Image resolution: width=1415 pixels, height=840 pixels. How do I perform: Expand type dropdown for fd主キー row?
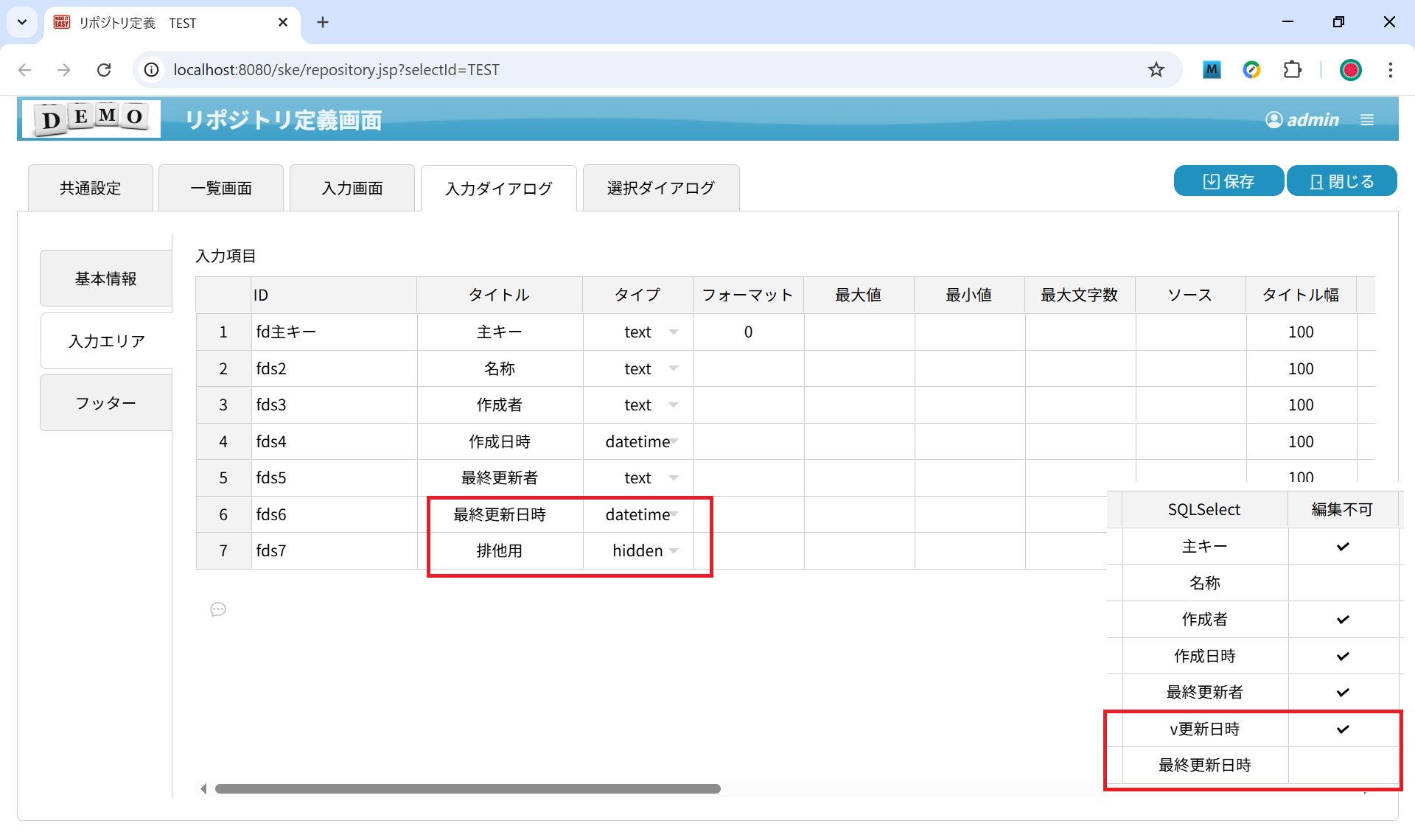pos(674,332)
